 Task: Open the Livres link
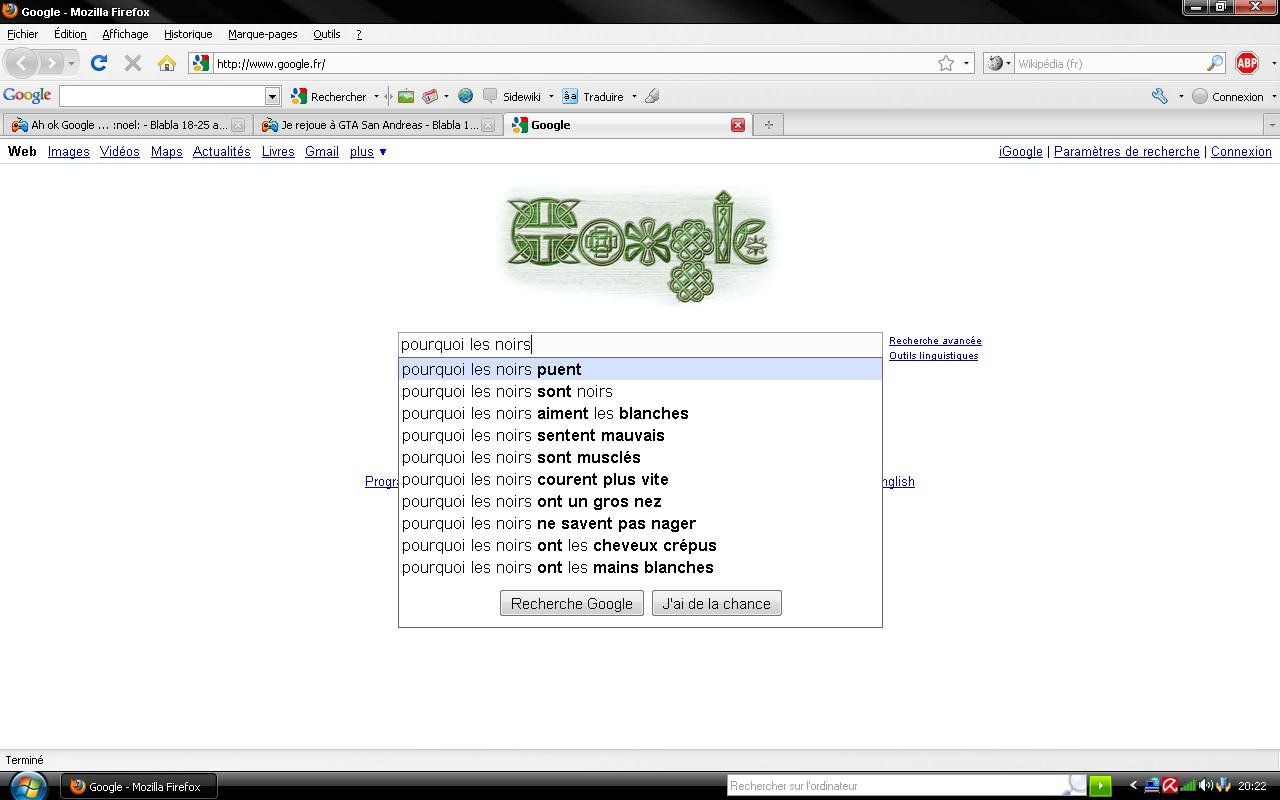pos(278,152)
